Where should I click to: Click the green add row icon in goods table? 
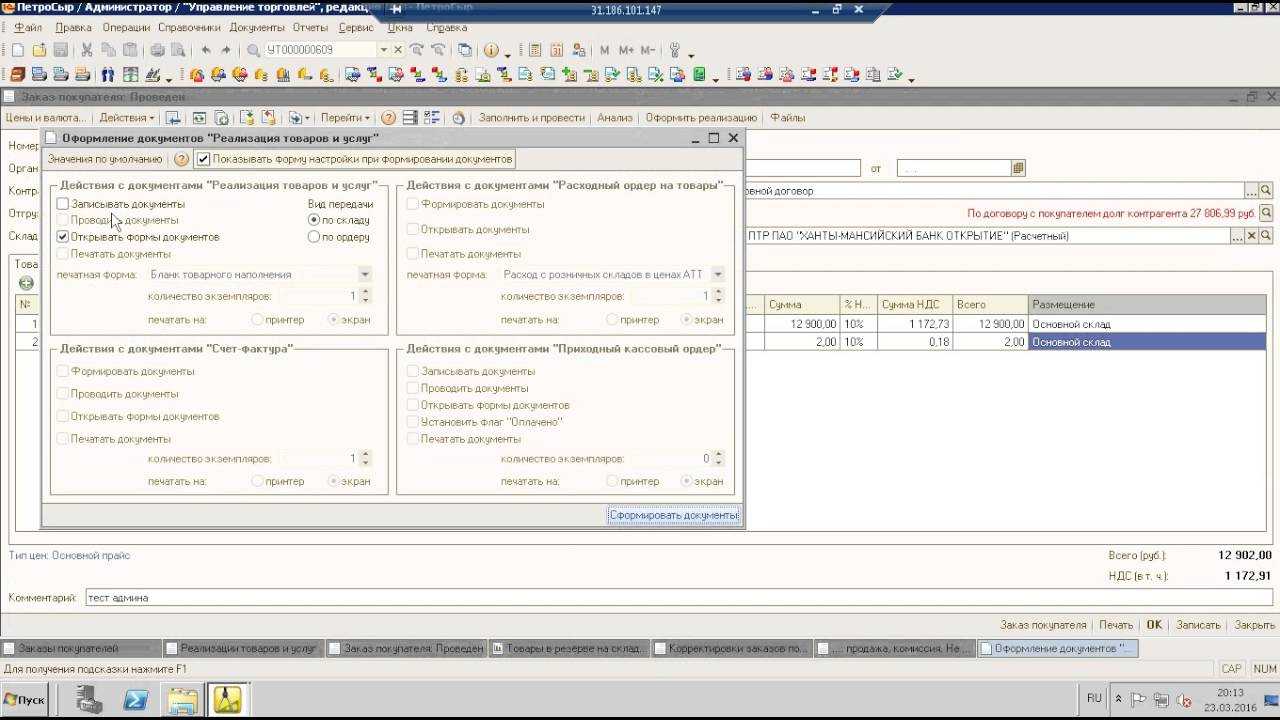point(26,283)
